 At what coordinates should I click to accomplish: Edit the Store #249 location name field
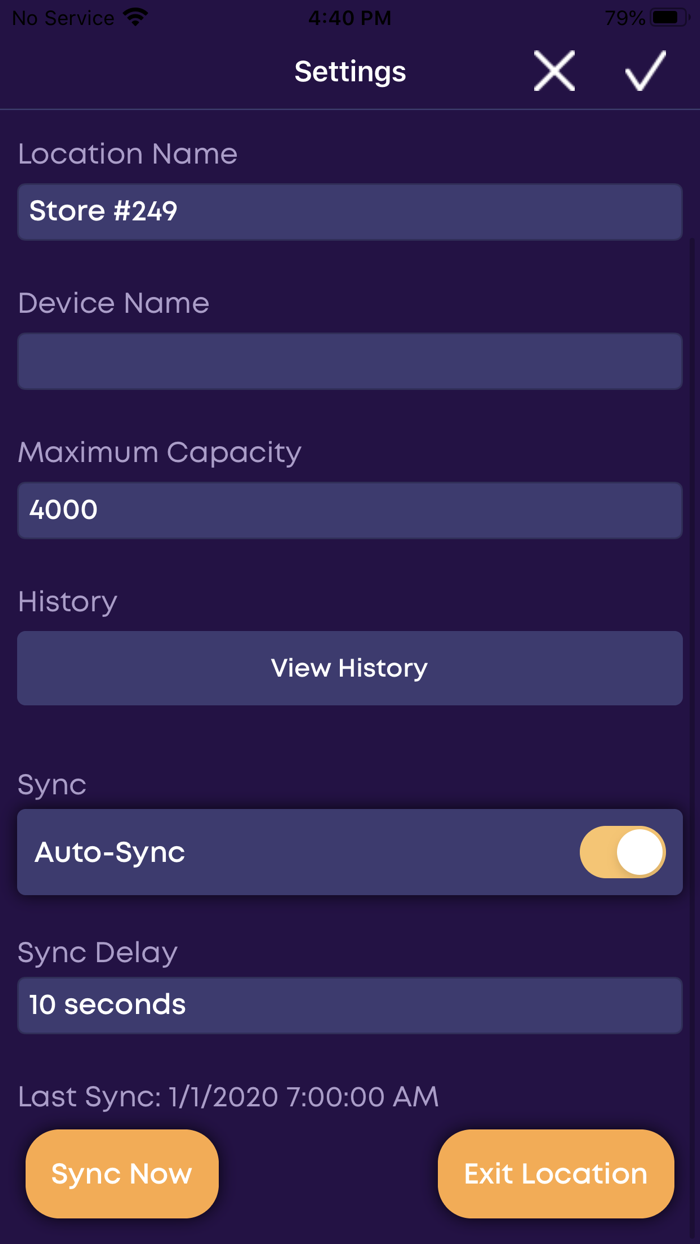pyautogui.click(x=350, y=211)
